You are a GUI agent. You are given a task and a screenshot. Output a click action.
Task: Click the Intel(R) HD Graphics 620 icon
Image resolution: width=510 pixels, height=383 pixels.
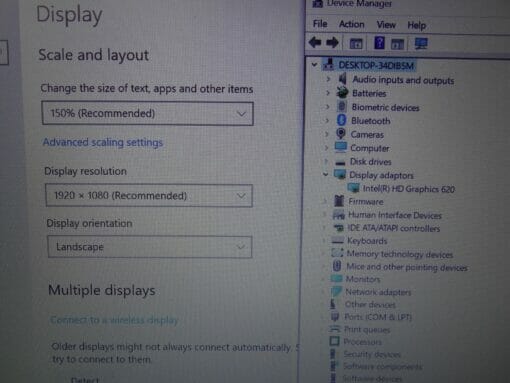(353, 188)
